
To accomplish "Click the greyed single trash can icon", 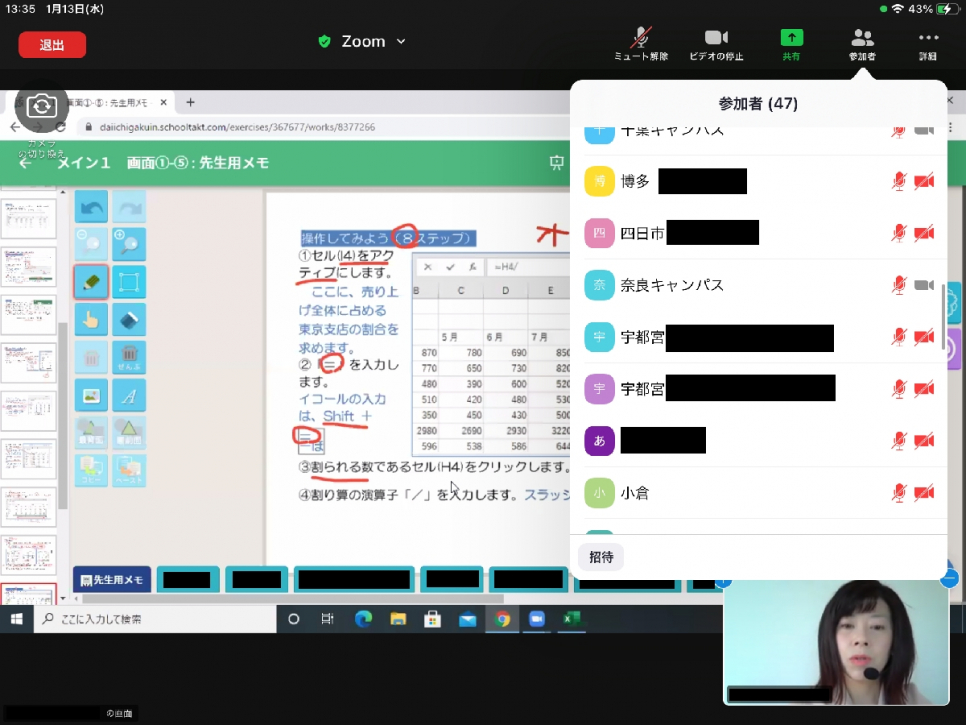I will tap(91, 357).
